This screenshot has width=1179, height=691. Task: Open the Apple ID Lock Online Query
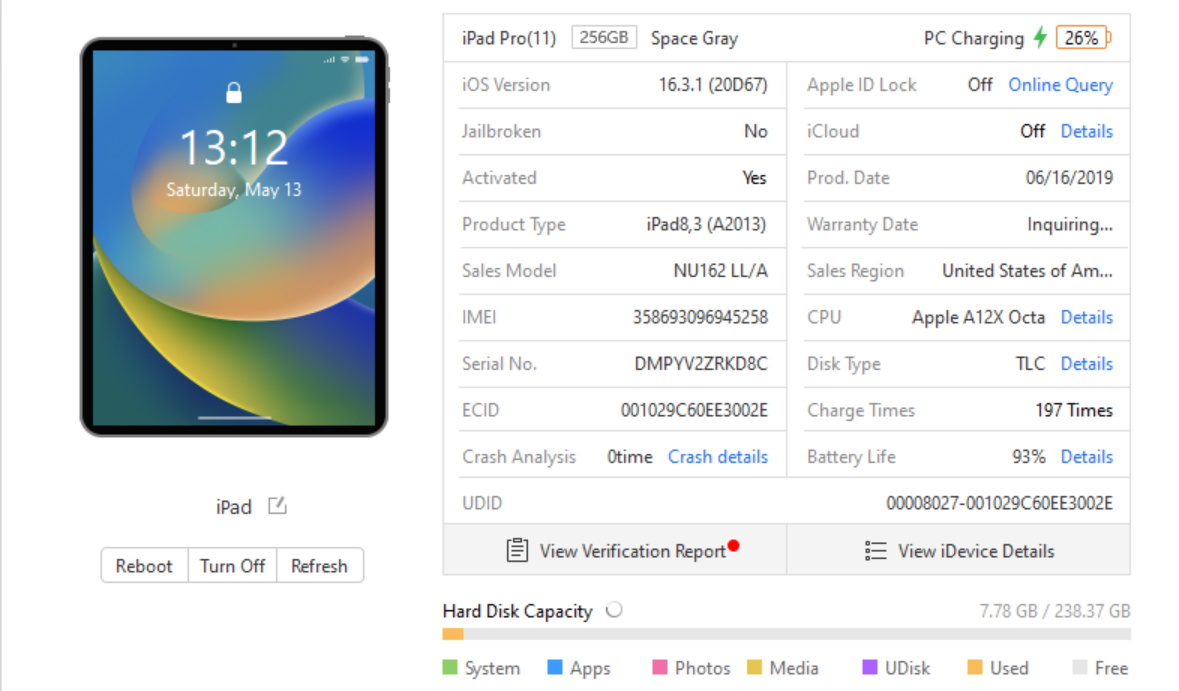click(1060, 85)
